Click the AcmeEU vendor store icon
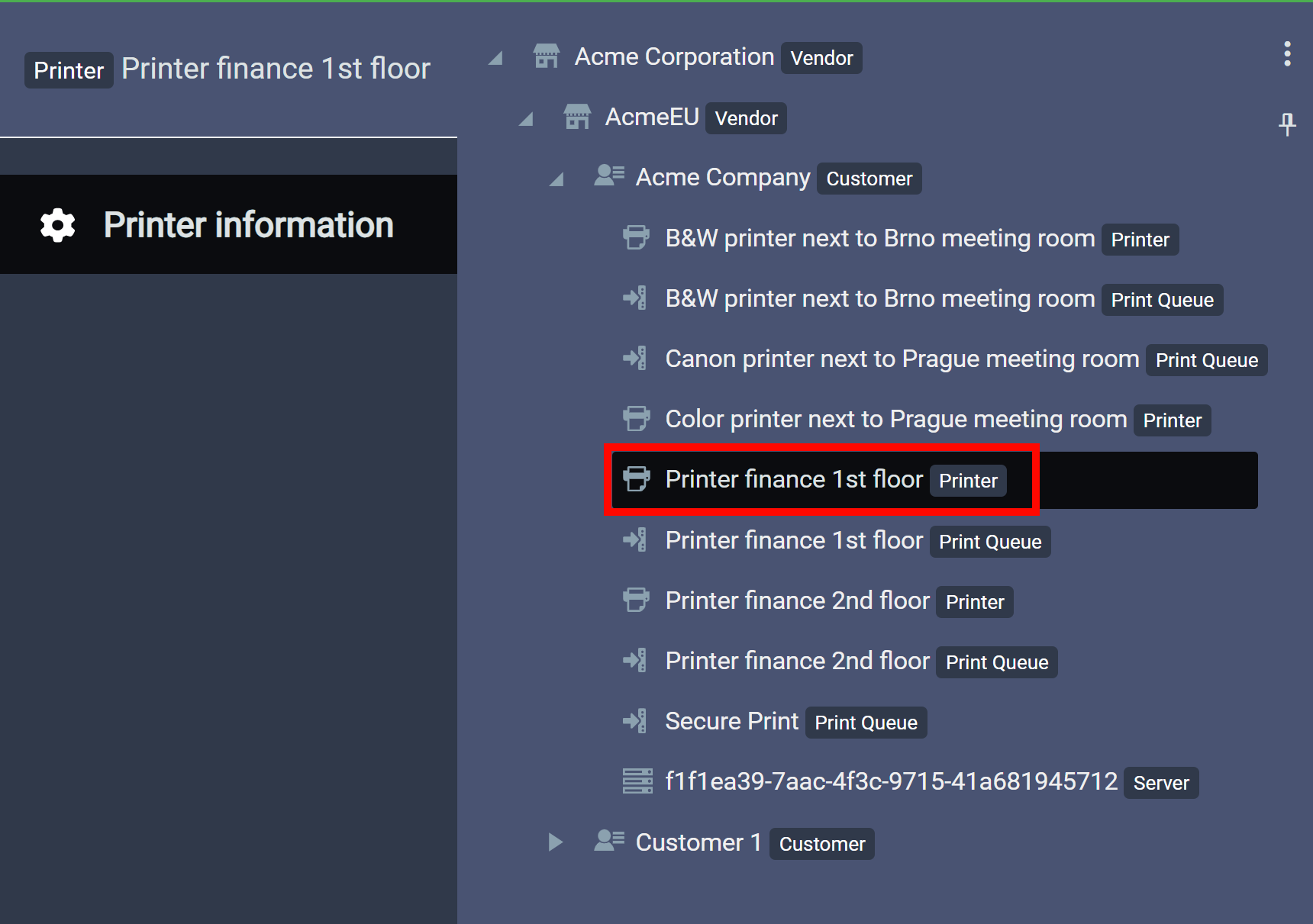The image size is (1313, 924). pyautogui.click(x=577, y=117)
